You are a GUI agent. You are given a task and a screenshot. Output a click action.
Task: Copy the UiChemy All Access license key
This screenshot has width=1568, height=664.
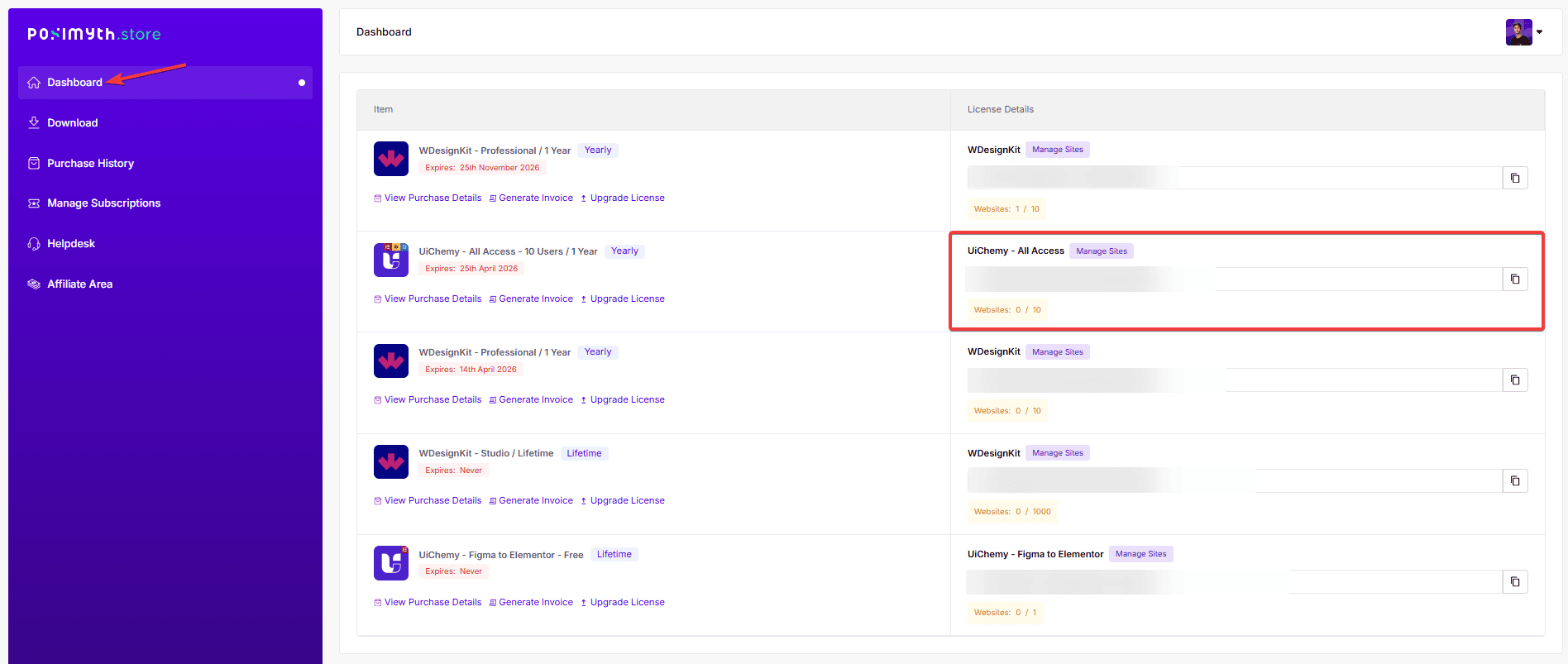(1514, 279)
